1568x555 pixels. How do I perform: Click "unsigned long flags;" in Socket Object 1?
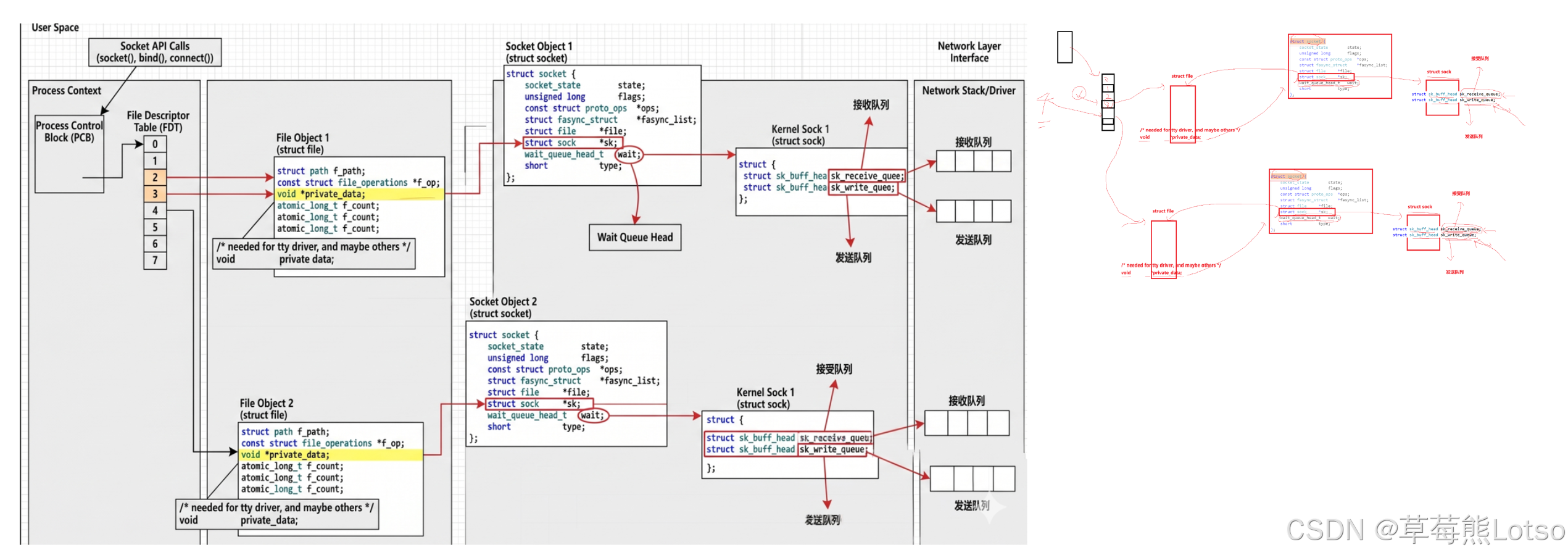(x=584, y=97)
